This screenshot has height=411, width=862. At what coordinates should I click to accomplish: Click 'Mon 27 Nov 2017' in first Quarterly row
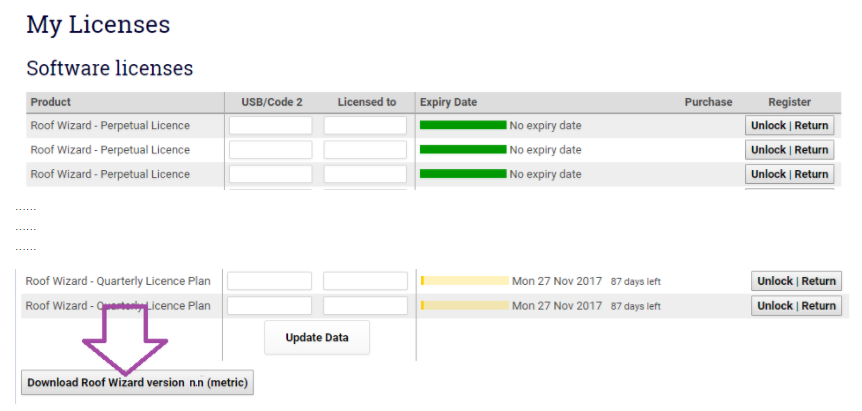coord(557,281)
